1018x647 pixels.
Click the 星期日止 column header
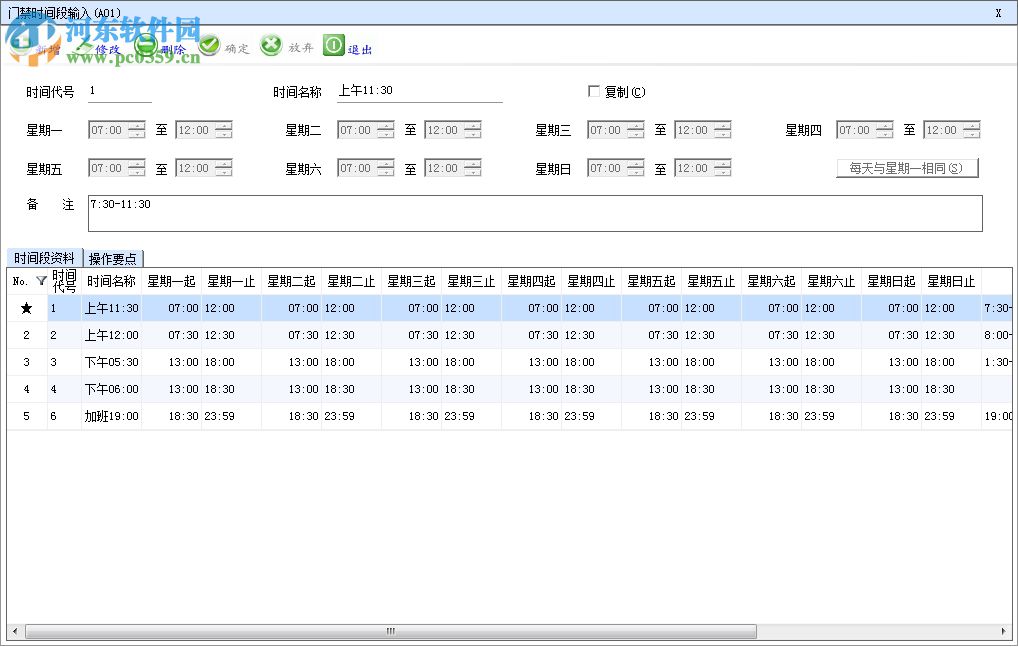(x=951, y=281)
